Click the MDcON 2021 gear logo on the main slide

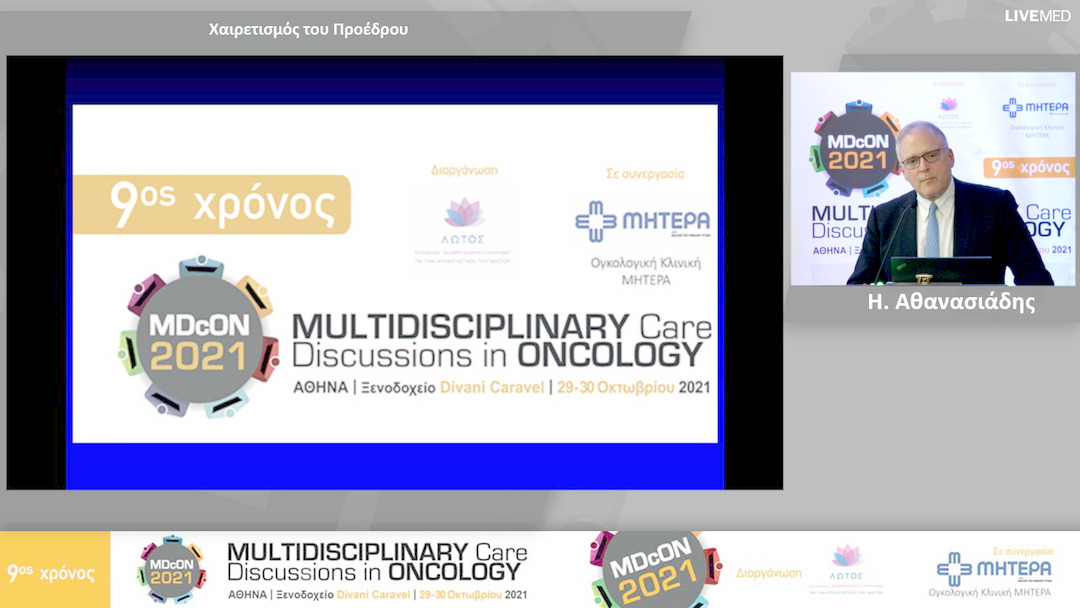point(197,338)
